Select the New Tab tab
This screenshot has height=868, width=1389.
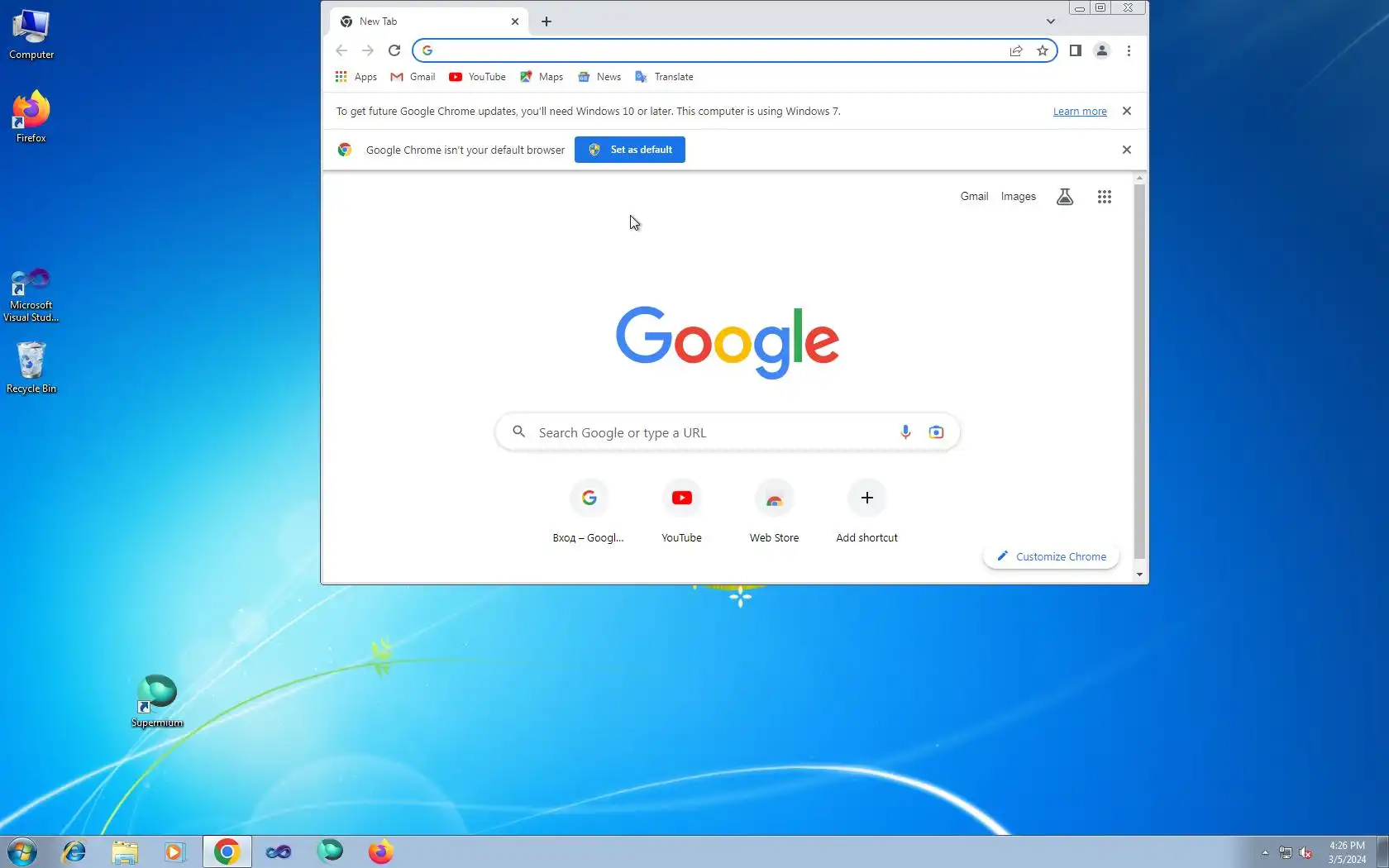pos(428,21)
